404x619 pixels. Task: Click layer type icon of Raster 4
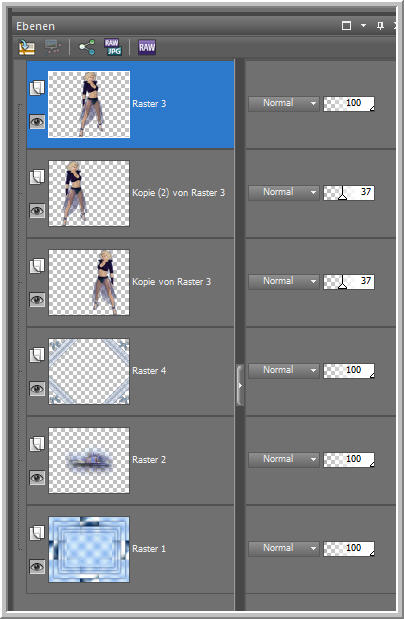37,355
